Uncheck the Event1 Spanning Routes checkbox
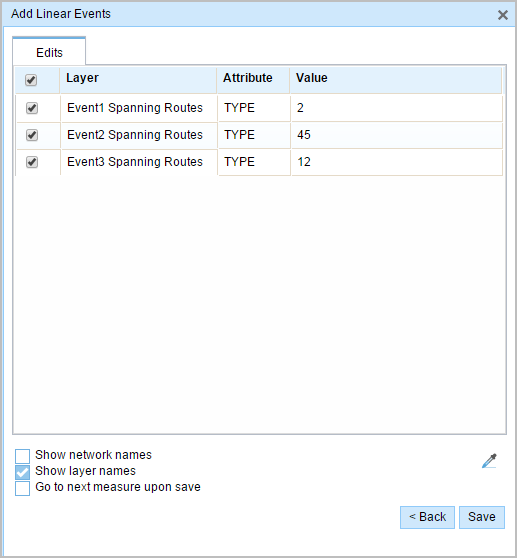This screenshot has height=558, width=517. (32, 108)
